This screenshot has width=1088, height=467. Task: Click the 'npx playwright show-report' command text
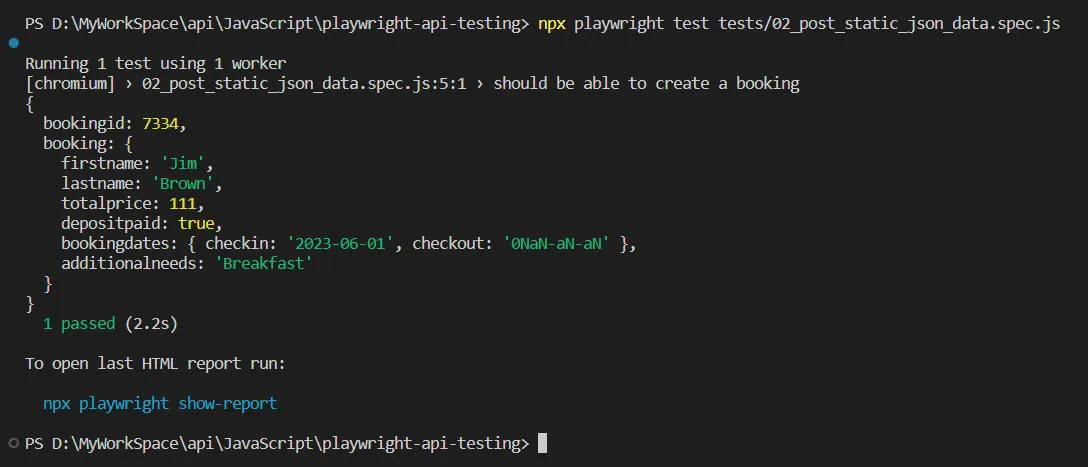160,403
